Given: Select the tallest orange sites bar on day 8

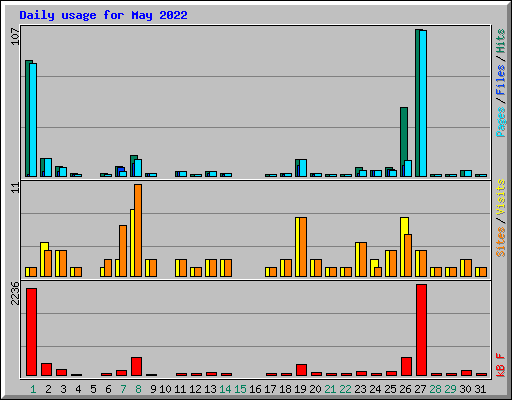Looking at the screenshot, I should [x=138, y=230].
